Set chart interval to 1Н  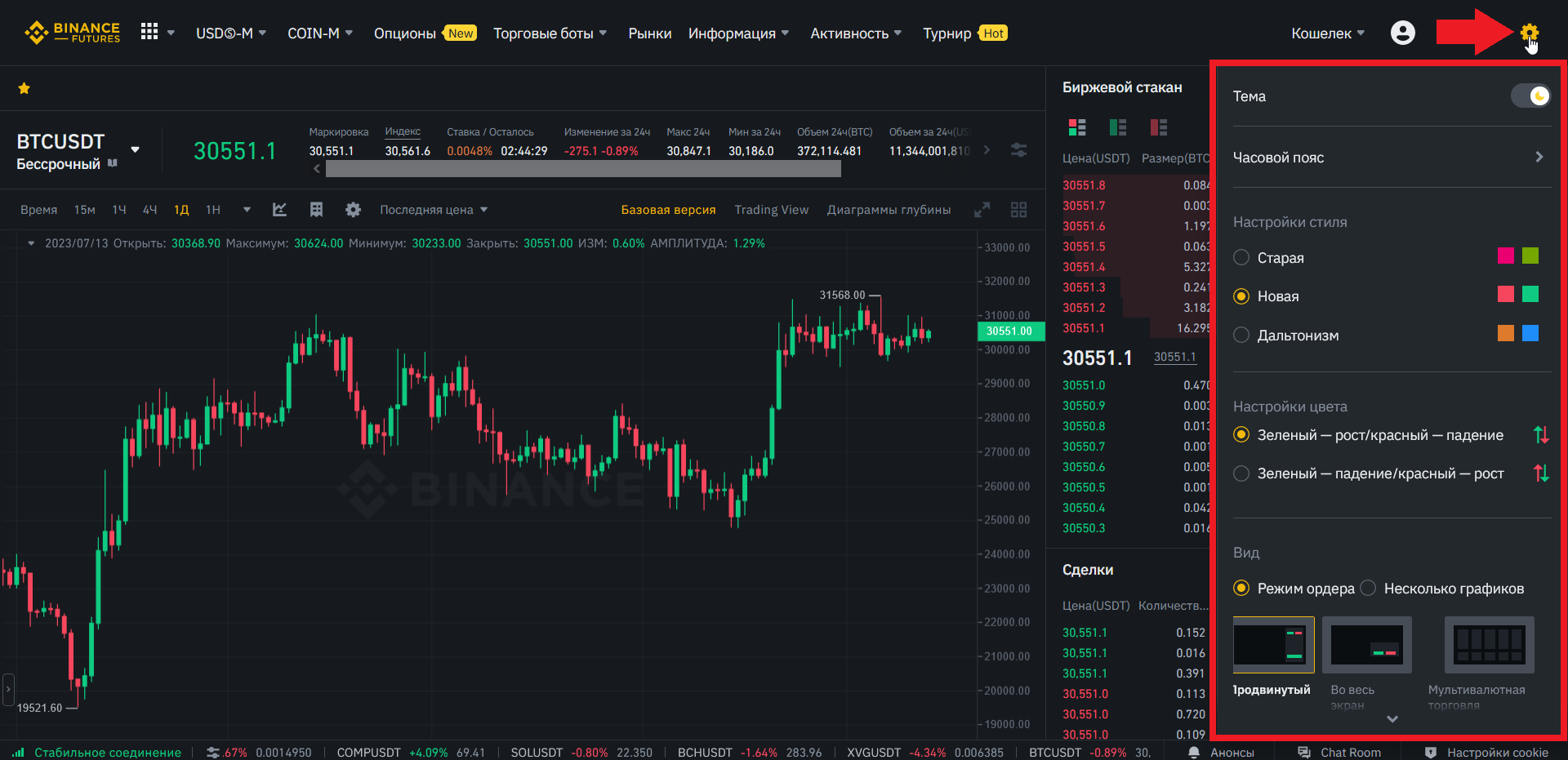pos(213,210)
